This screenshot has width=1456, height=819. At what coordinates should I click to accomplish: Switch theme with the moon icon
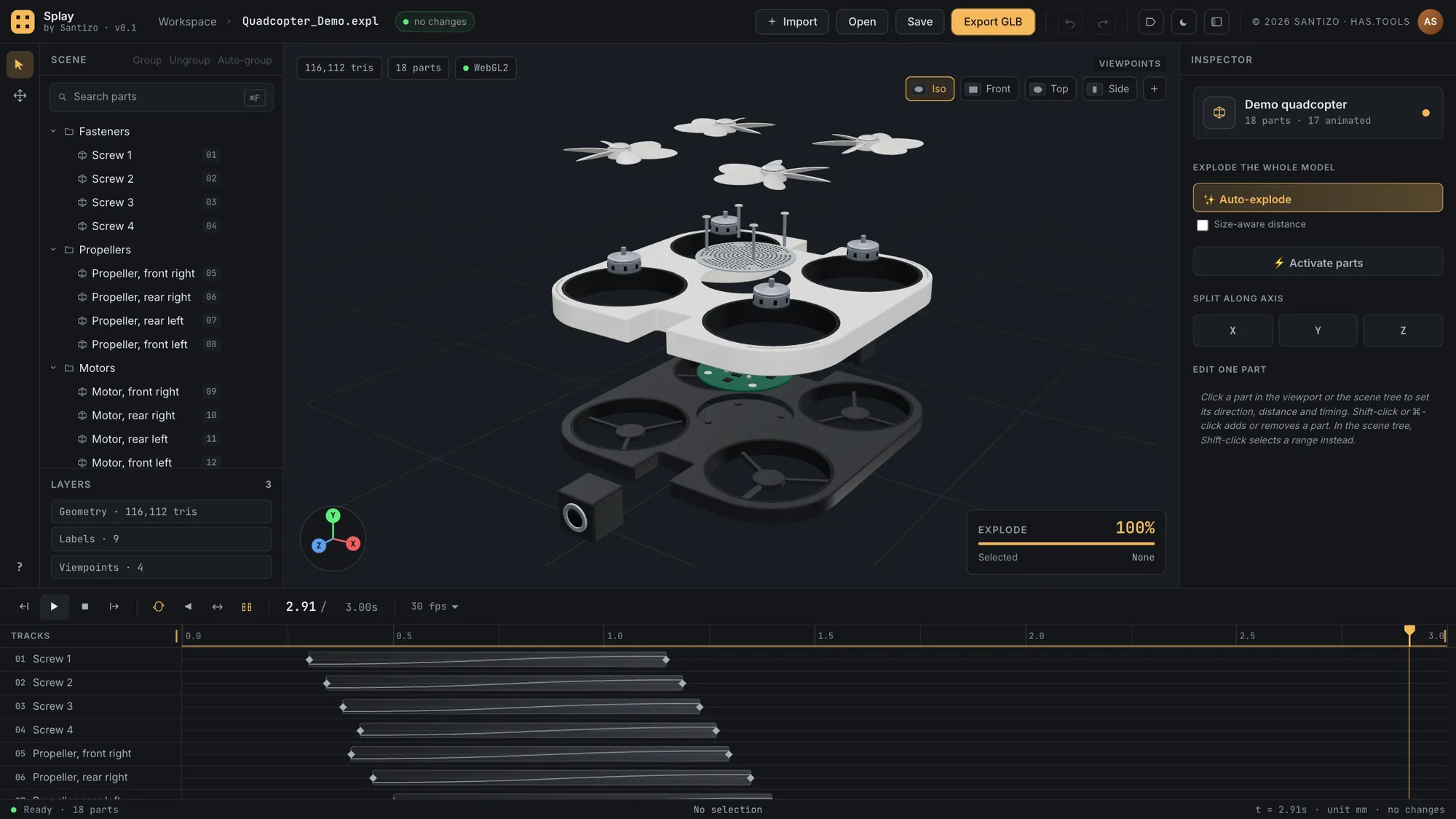pos(1183,22)
